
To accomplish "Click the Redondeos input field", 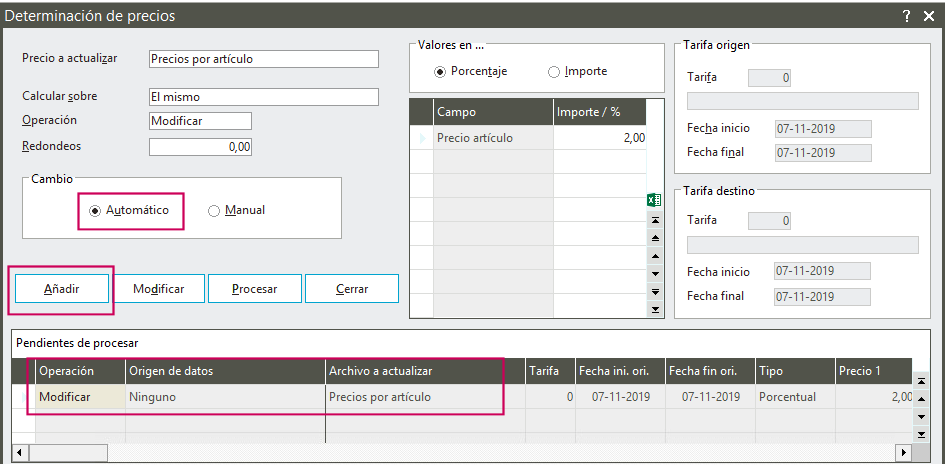I will point(200,147).
